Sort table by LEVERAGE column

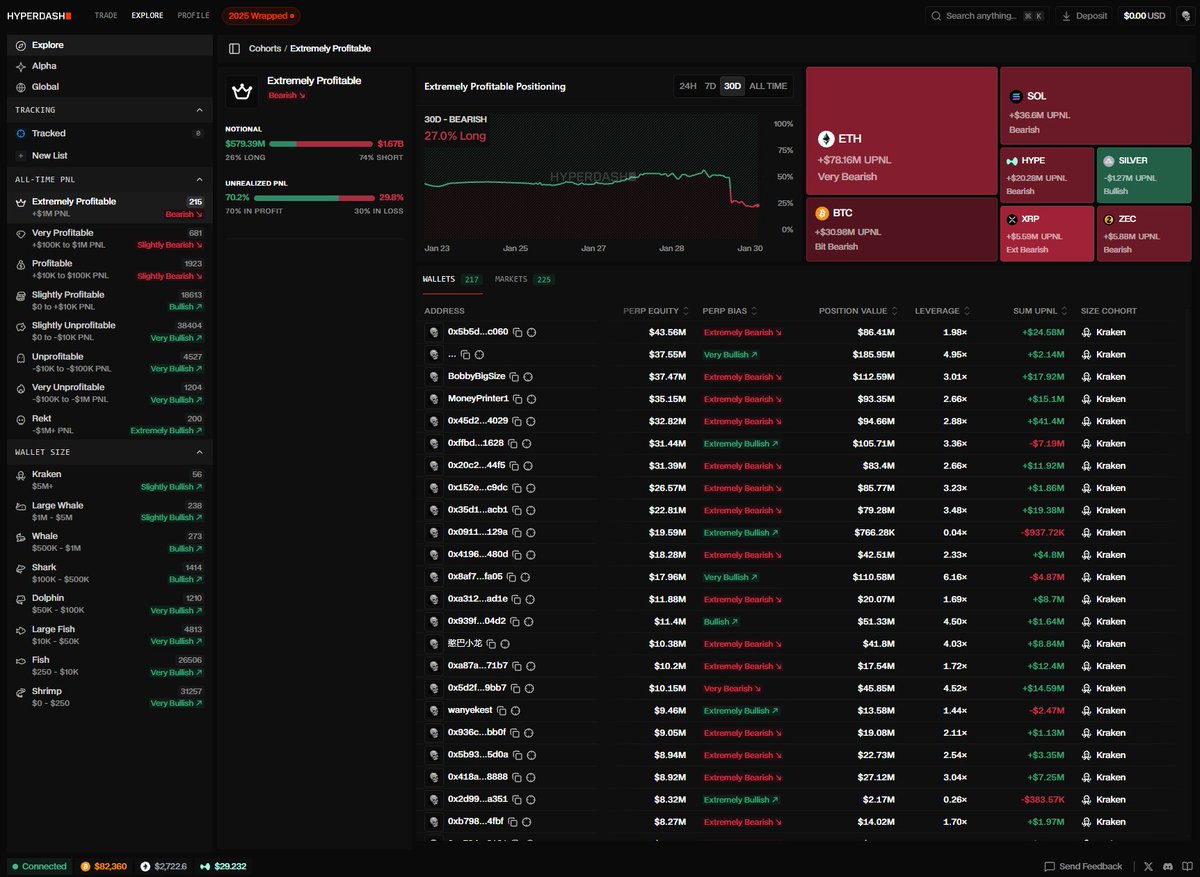[x=942, y=311]
